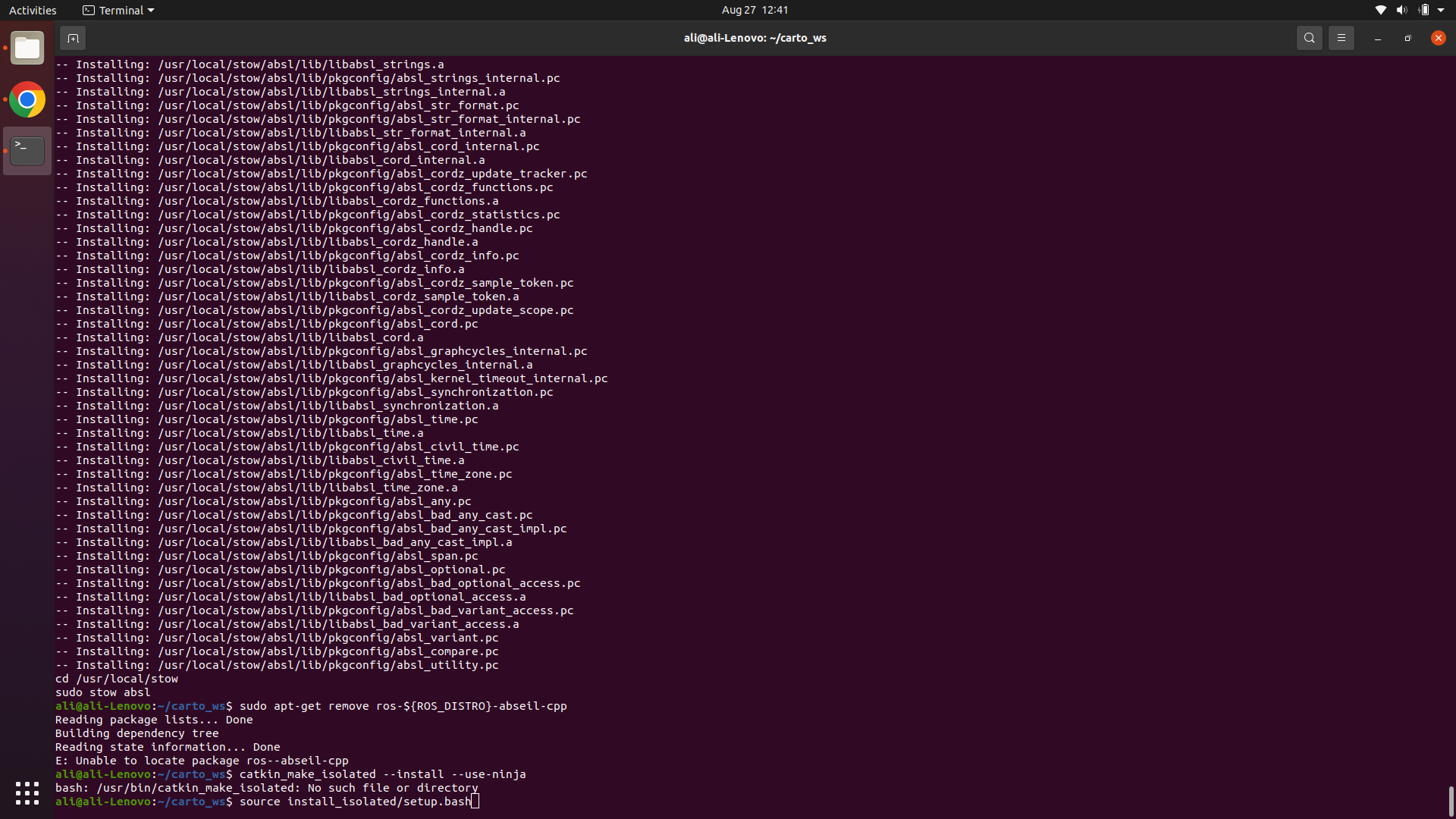Open the Aug 27 clock calendar
Image resolution: width=1456 pixels, height=819 pixels.
(755, 10)
